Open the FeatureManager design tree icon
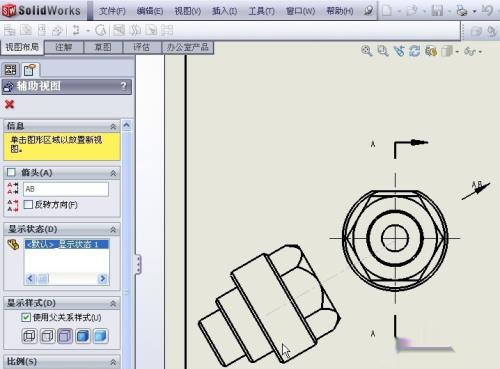The image size is (500, 369). pos(10,70)
